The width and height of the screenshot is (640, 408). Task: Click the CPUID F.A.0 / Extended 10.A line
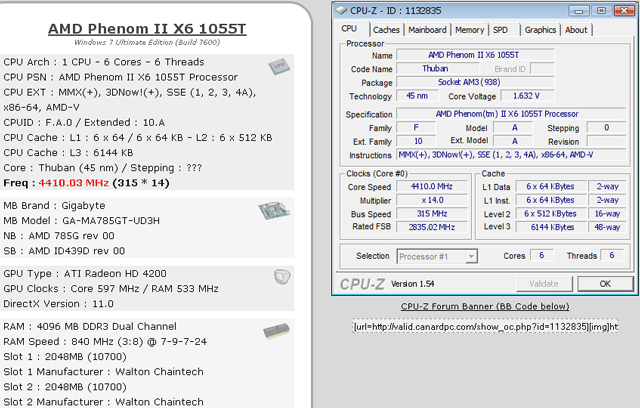(84, 122)
